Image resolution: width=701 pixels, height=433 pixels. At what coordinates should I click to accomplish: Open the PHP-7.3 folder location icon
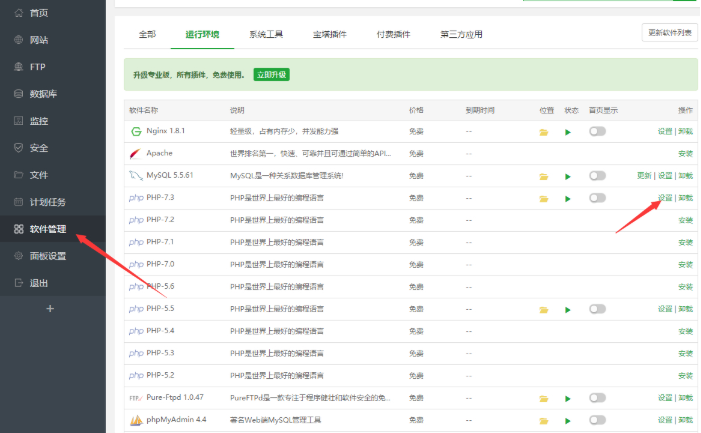coord(544,198)
